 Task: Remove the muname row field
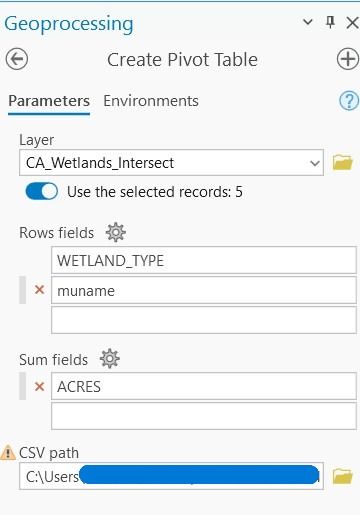point(40,290)
